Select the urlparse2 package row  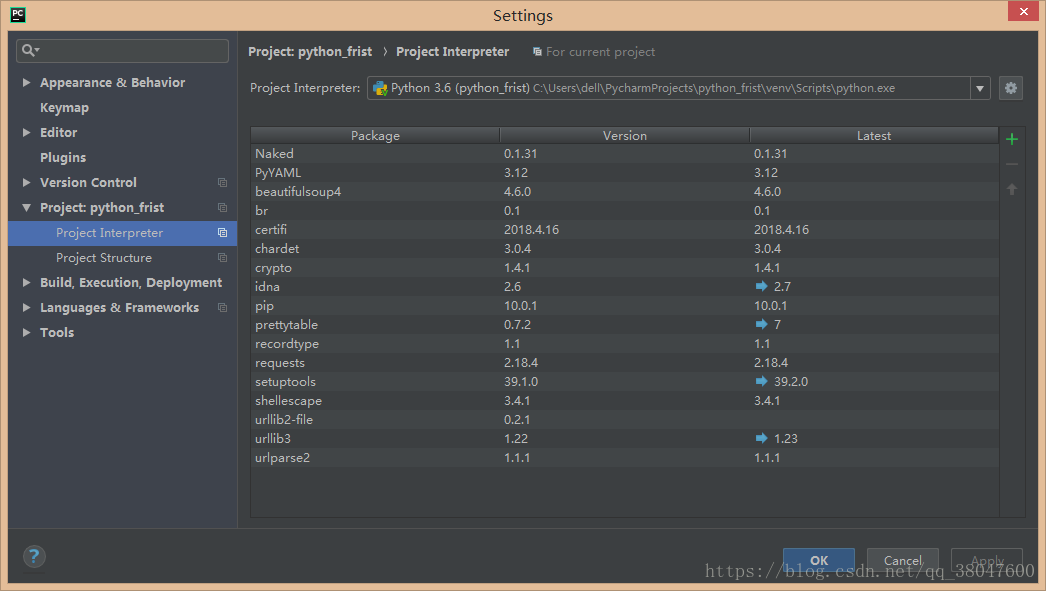pyautogui.click(x=624, y=458)
